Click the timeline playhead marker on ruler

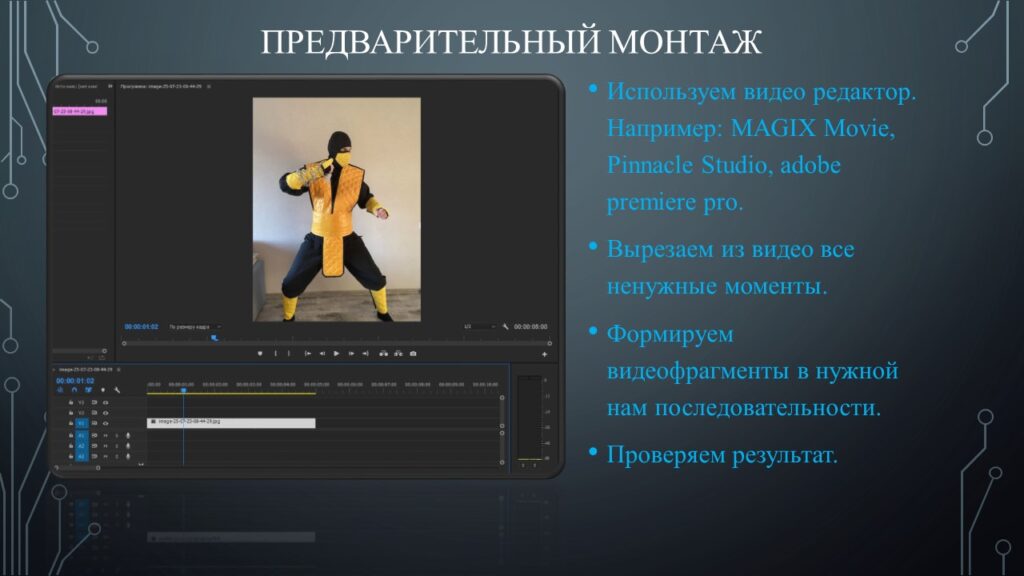point(184,390)
